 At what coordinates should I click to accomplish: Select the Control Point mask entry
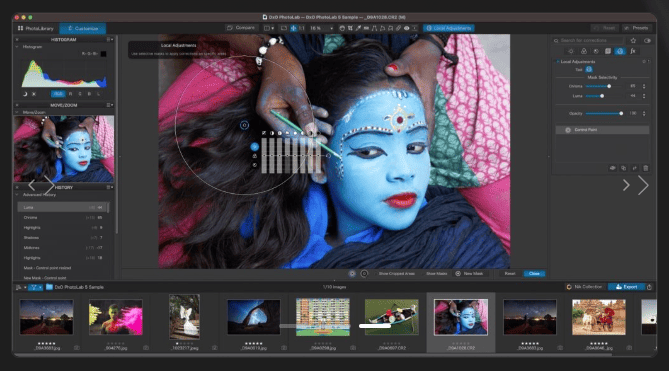pos(602,130)
